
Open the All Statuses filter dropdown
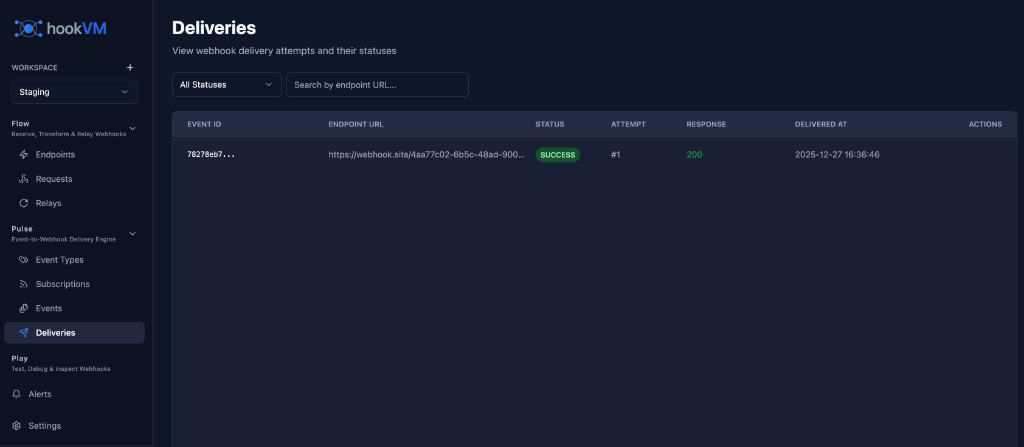point(226,85)
